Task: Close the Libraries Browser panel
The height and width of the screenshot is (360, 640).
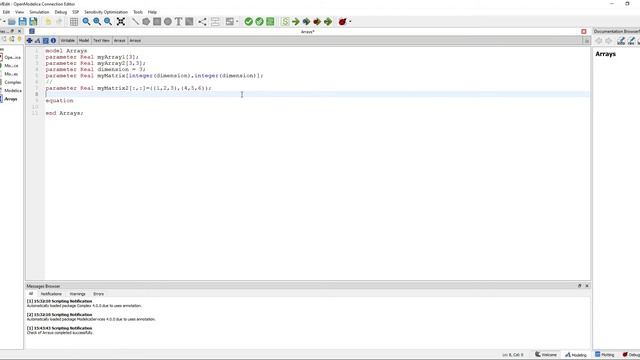Action: [x=19, y=31]
